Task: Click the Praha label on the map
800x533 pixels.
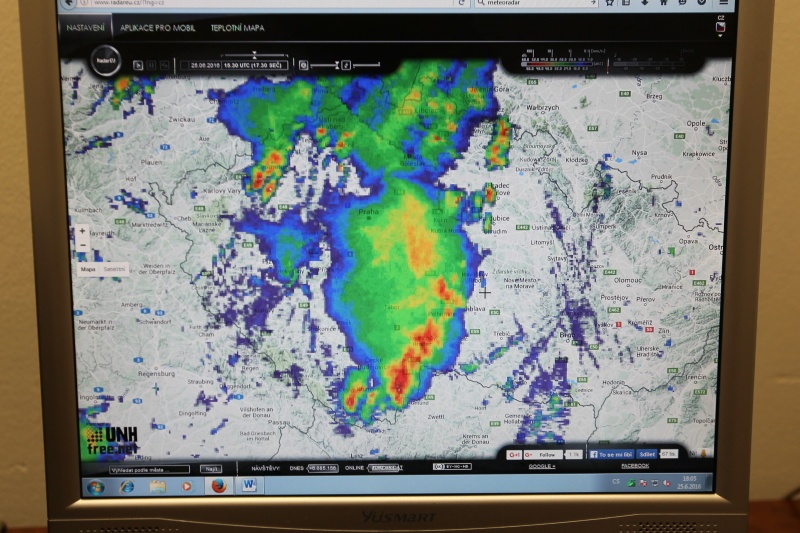Action: pyautogui.click(x=368, y=211)
